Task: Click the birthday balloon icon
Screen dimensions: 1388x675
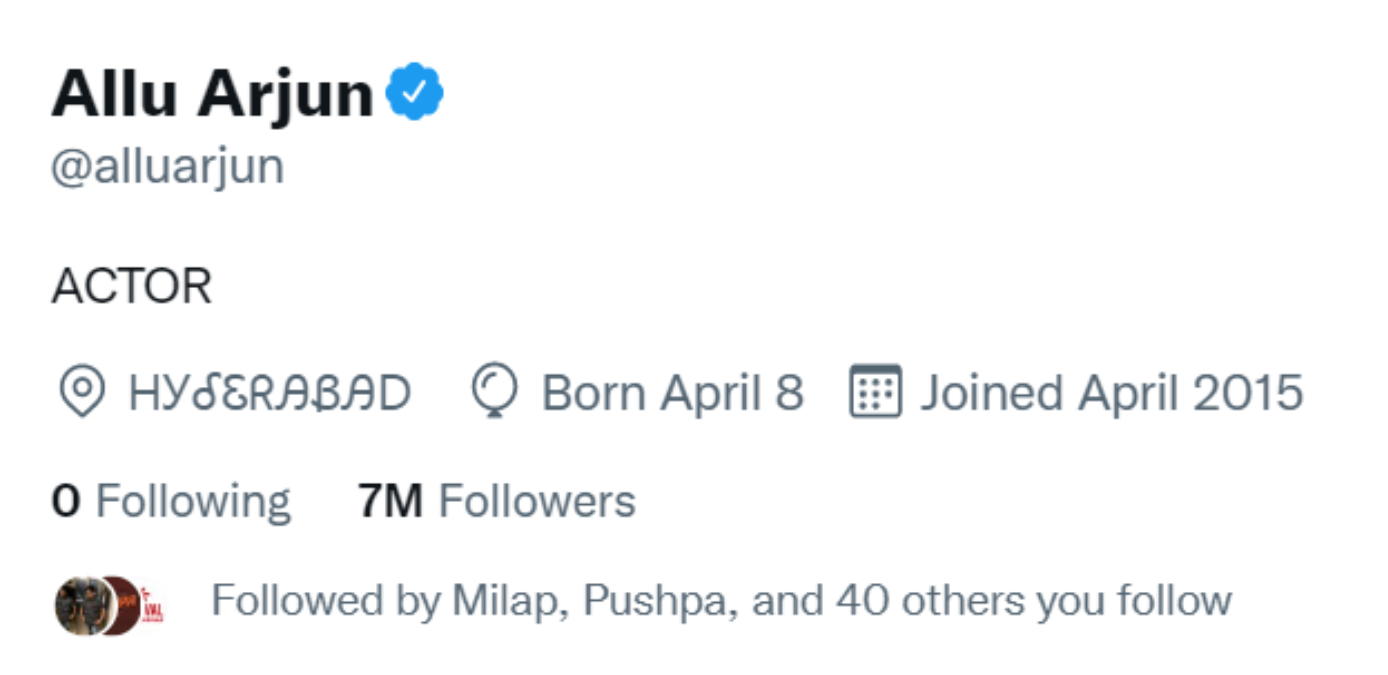Action: 494,392
